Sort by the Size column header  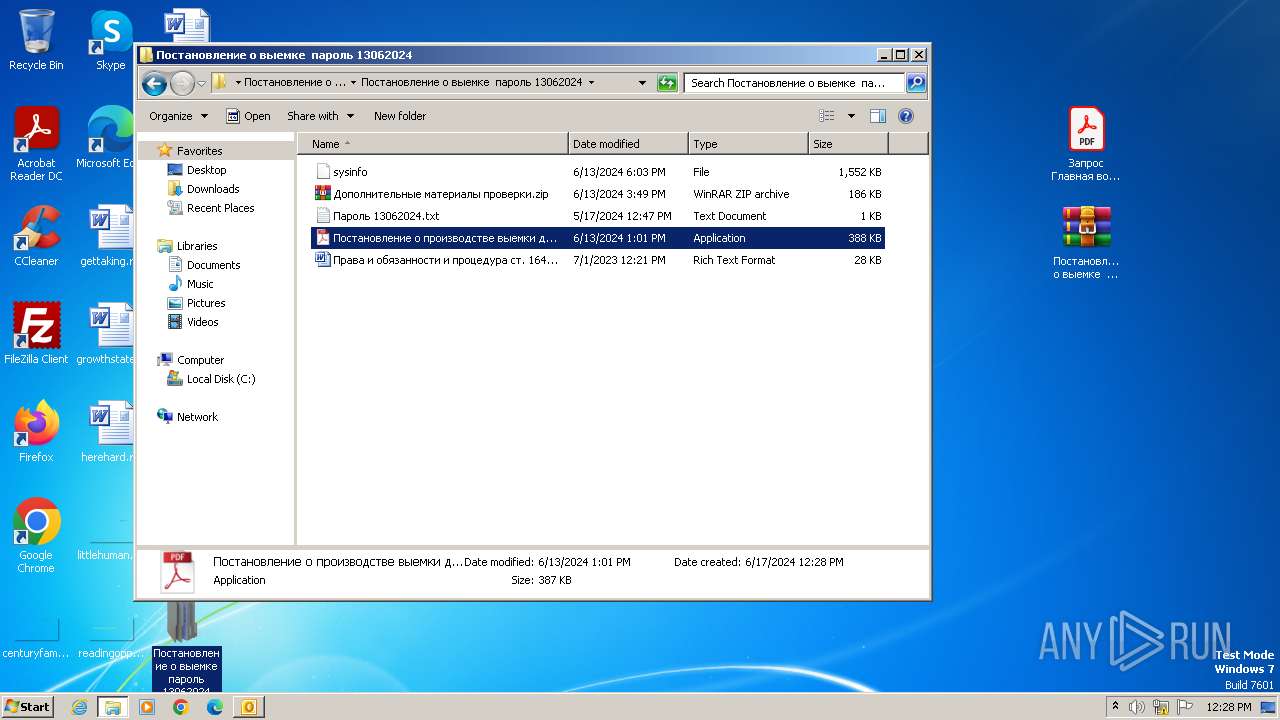point(848,144)
